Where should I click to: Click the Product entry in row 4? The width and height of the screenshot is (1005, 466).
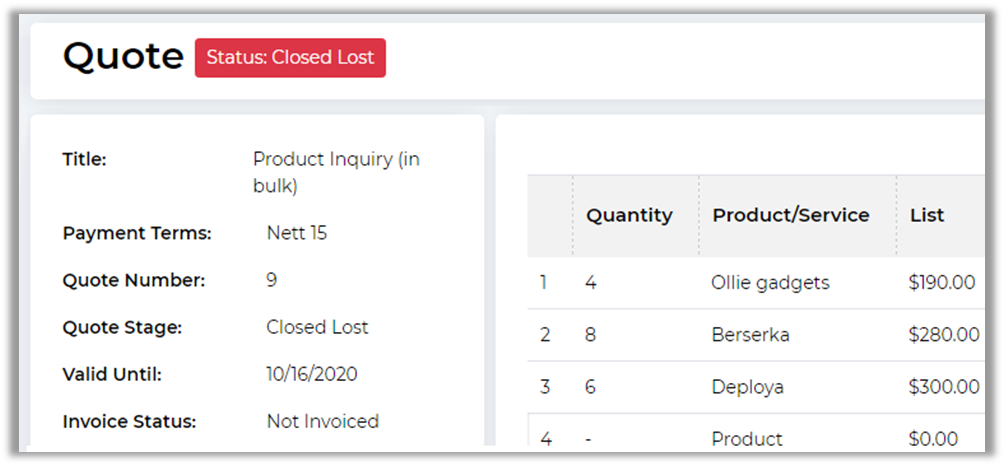click(746, 439)
